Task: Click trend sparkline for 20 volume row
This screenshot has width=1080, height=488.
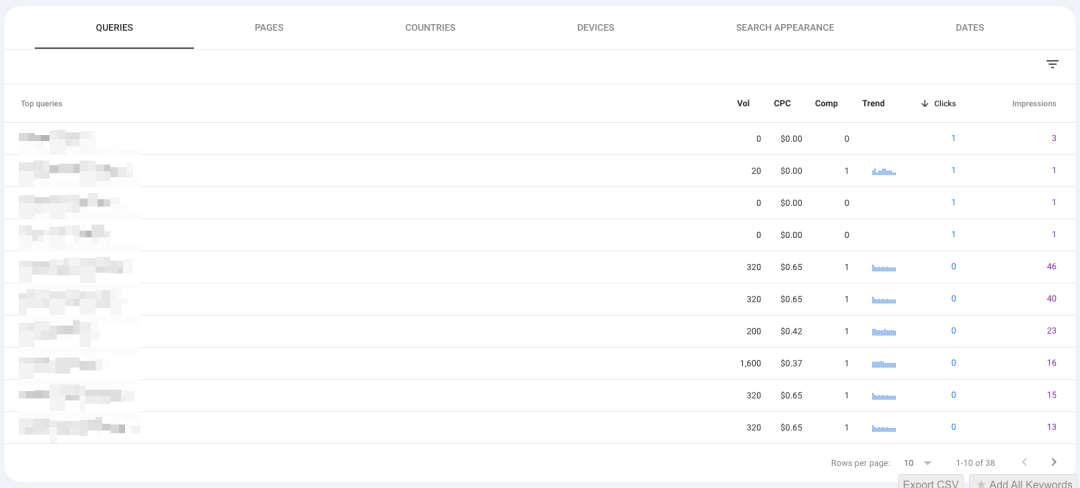Action: [x=884, y=171]
